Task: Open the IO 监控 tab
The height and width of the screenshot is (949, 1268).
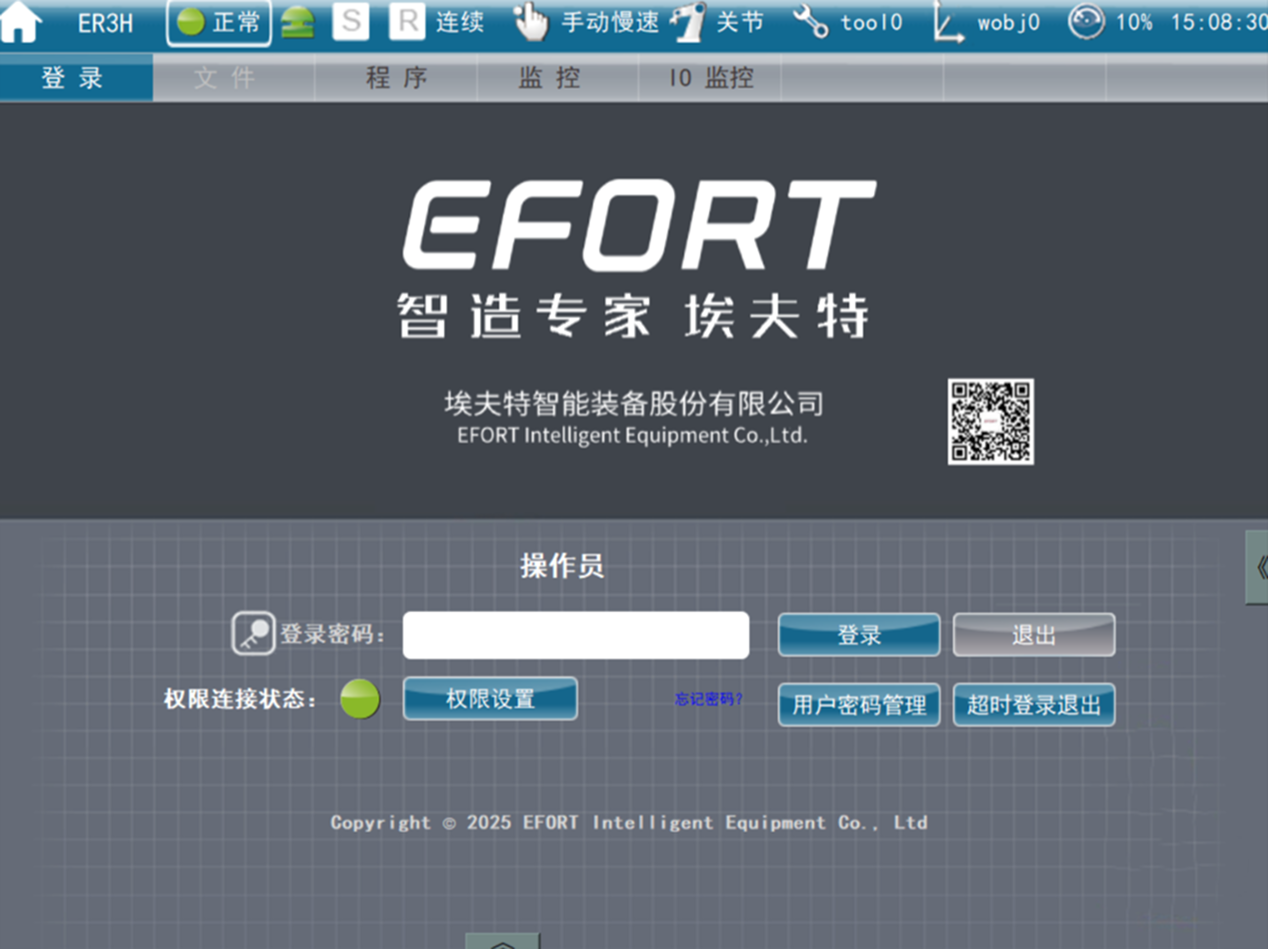Action: [710, 77]
